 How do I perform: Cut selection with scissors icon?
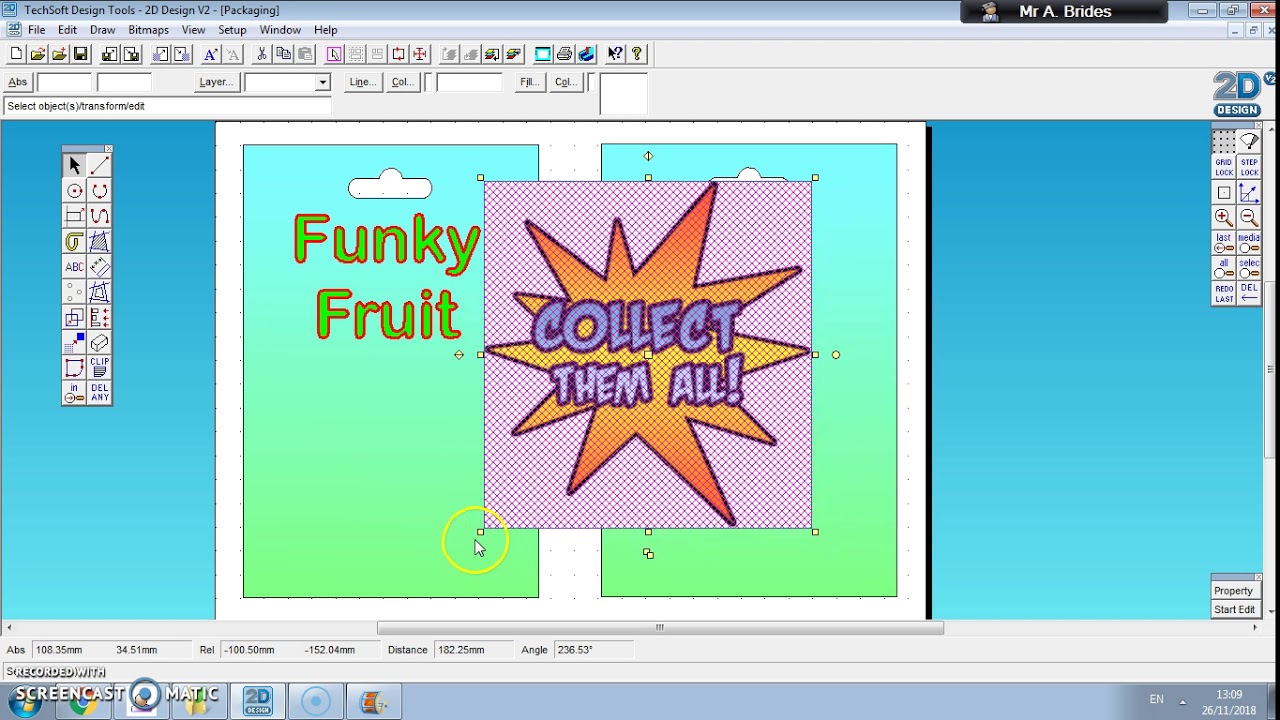[x=262, y=54]
